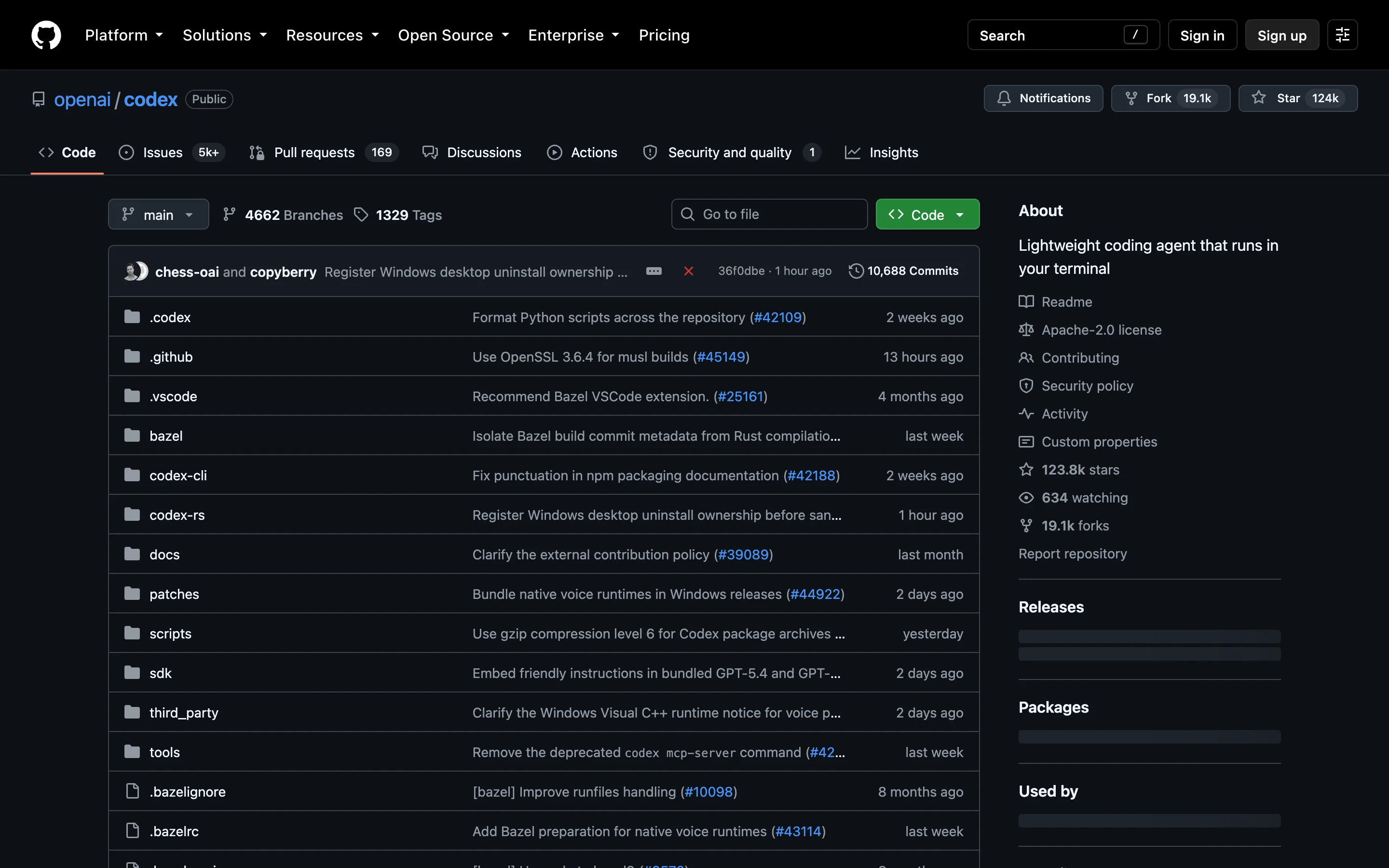Expand commit message ellipsis icon
1389x868 pixels.
654,271
